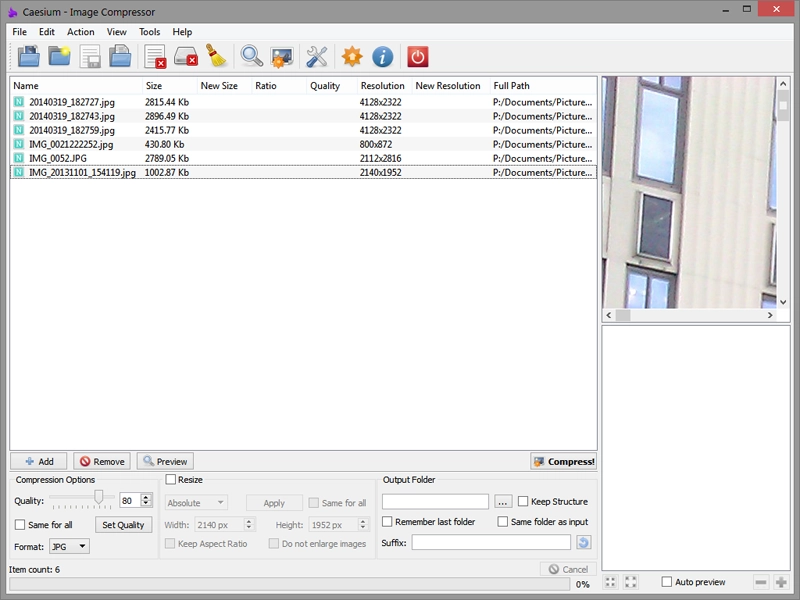This screenshot has height=600, width=800.
Task: Click the building preview image
Action: coord(689,192)
